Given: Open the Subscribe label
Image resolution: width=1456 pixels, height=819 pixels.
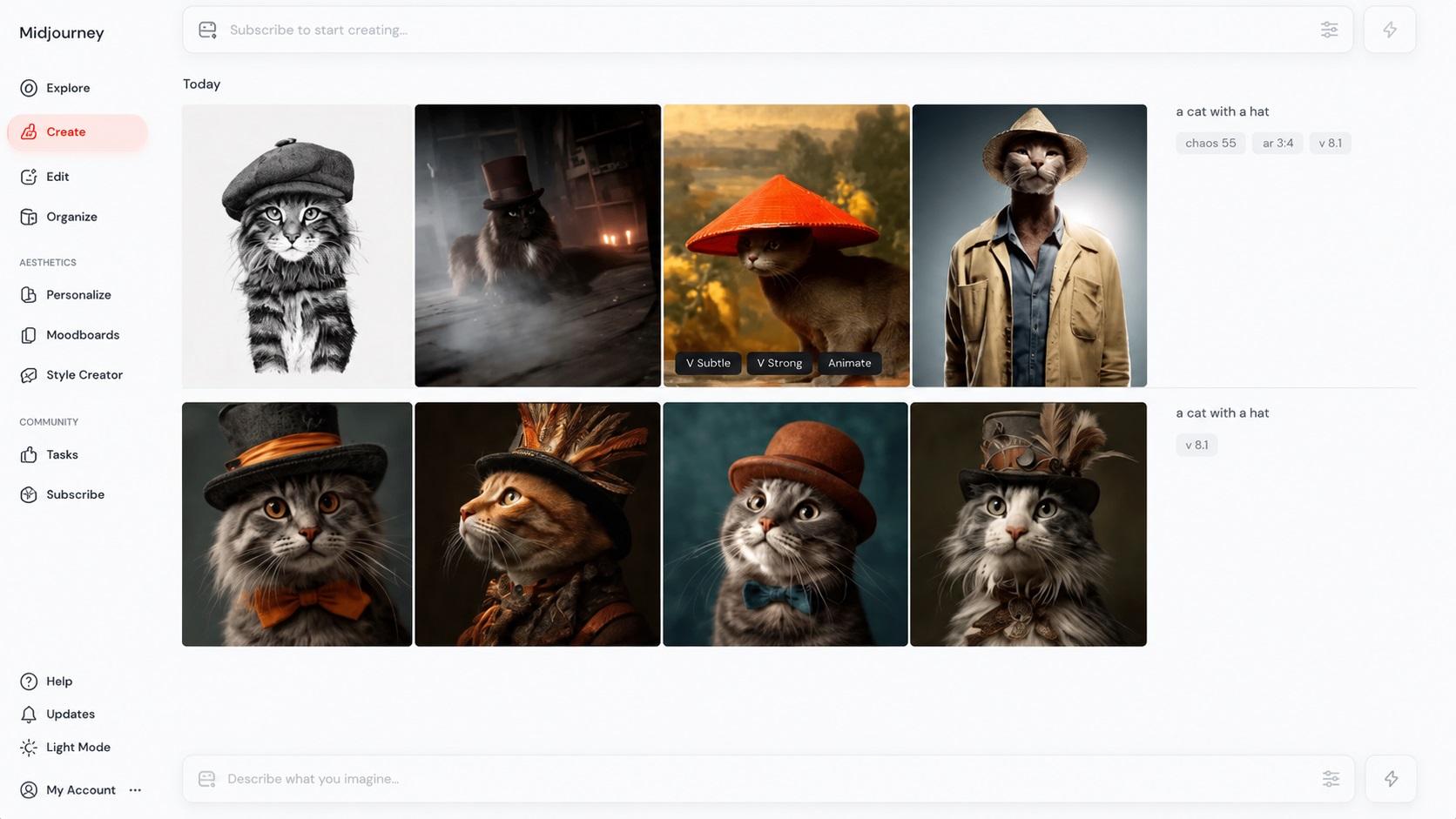Looking at the screenshot, I should (75, 494).
